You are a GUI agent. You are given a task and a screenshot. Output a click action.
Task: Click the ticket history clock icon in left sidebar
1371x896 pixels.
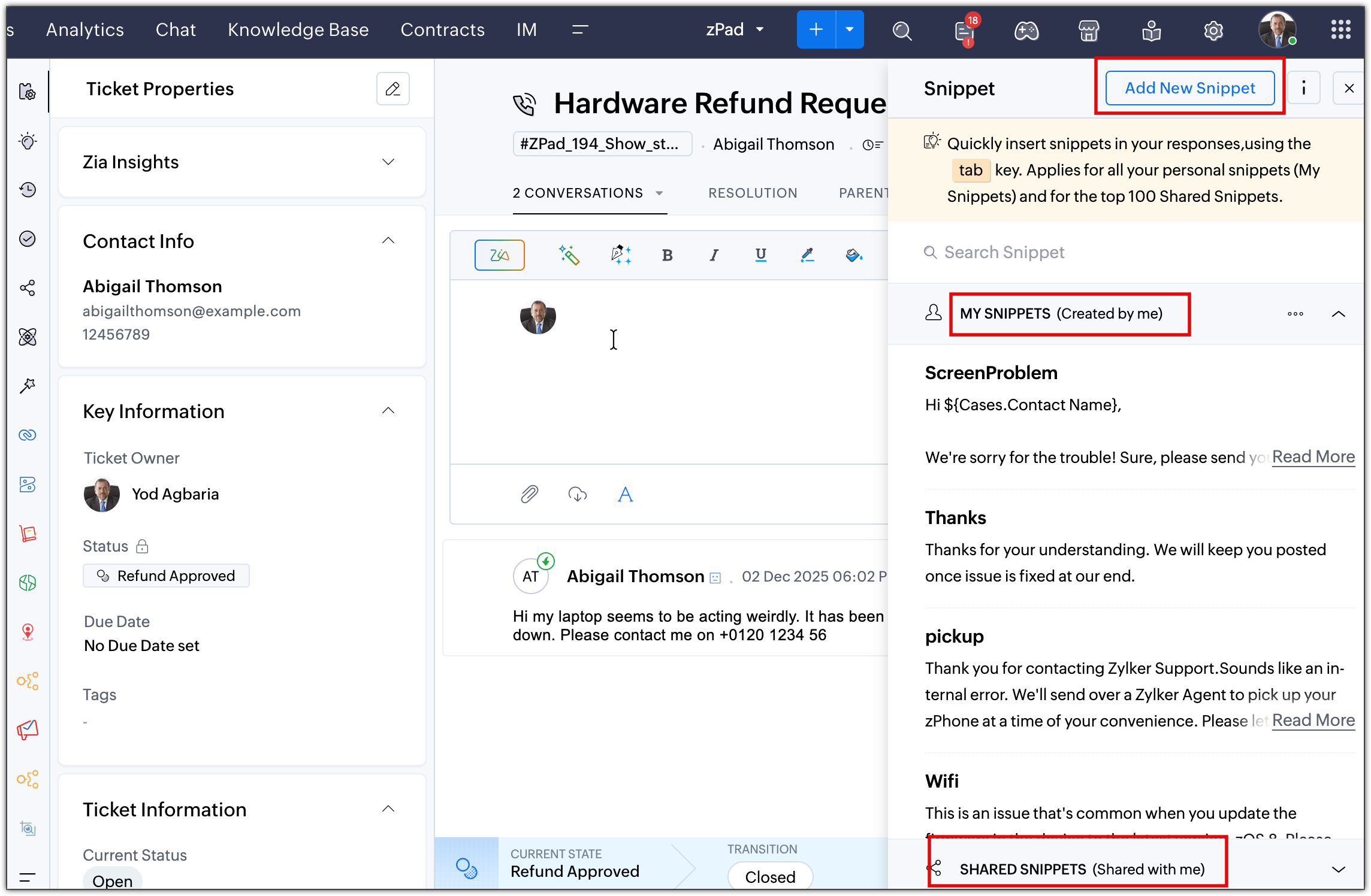tap(28, 190)
